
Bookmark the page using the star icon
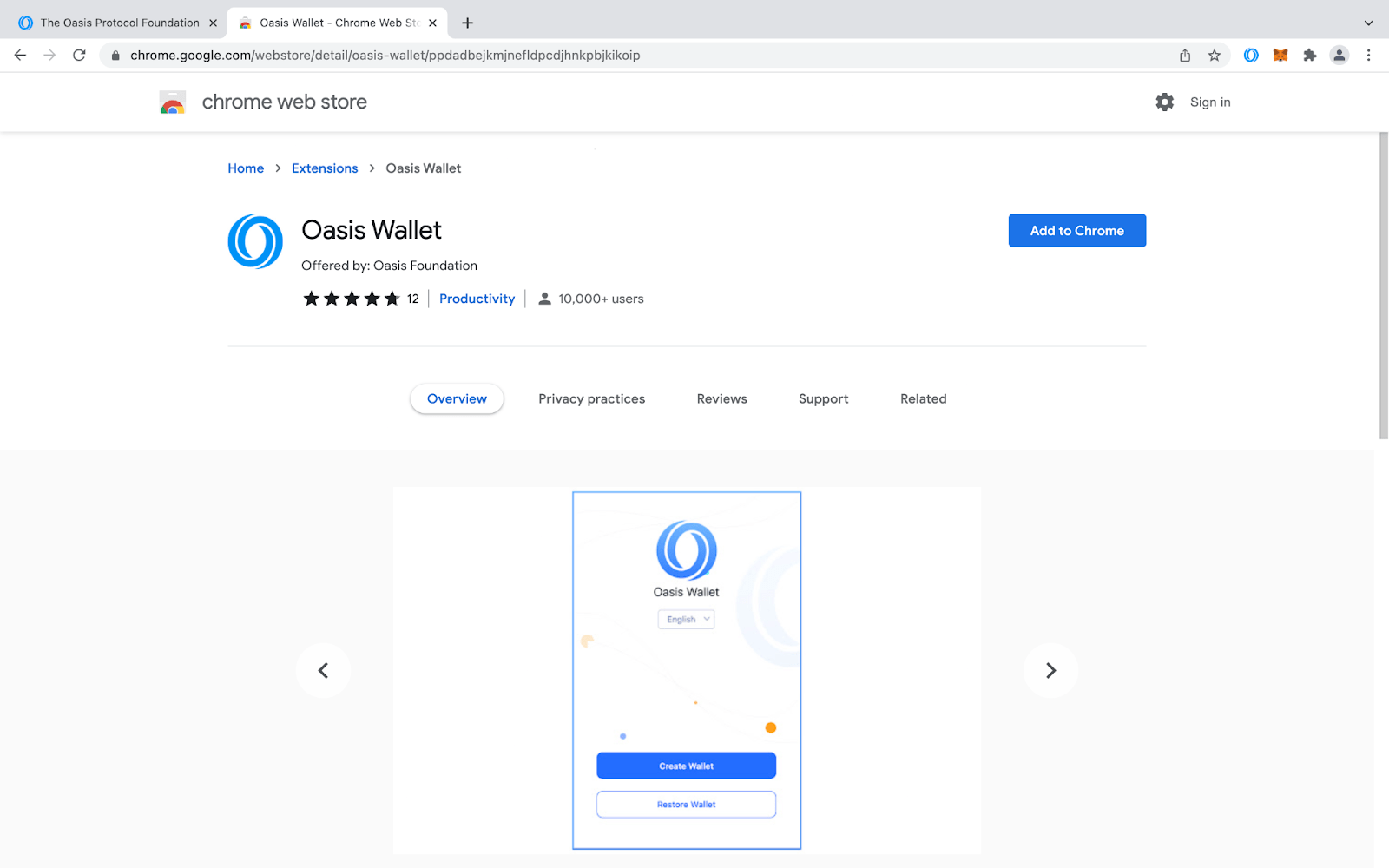point(1215,55)
